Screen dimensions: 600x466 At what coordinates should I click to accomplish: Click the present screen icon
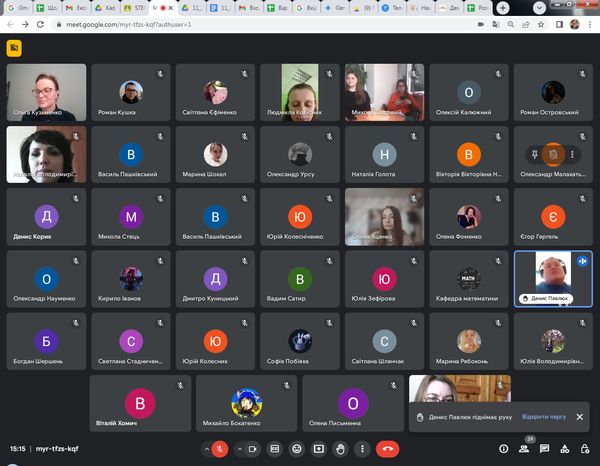tap(318, 449)
